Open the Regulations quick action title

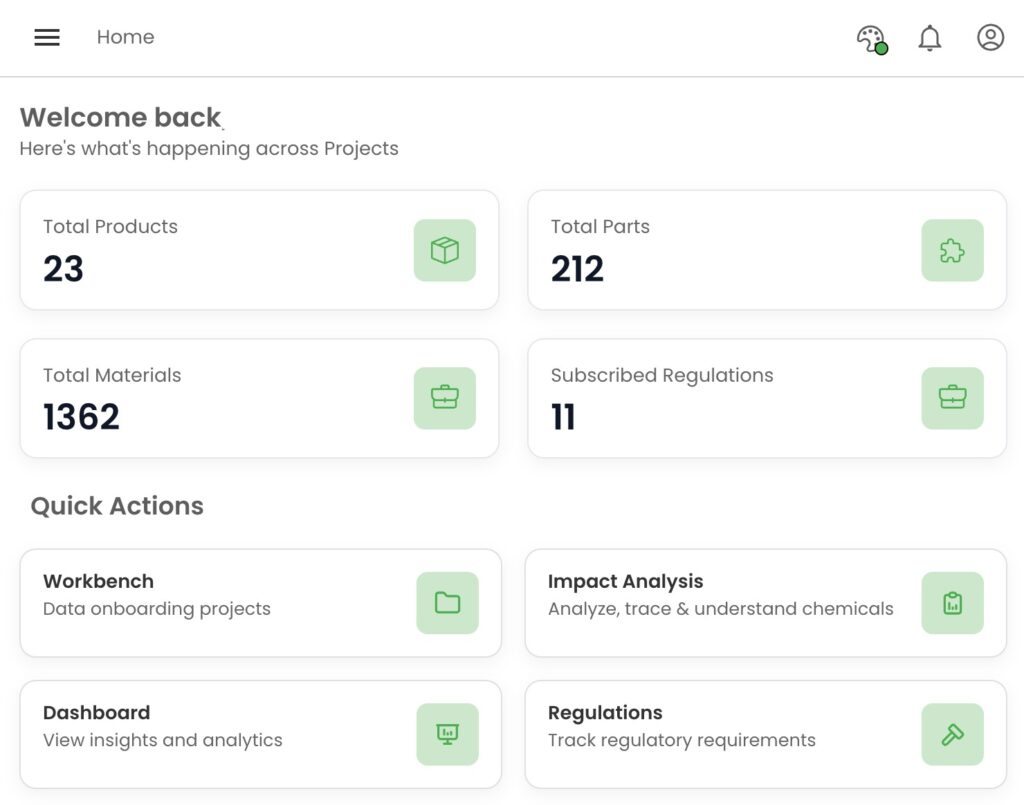[605, 713]
